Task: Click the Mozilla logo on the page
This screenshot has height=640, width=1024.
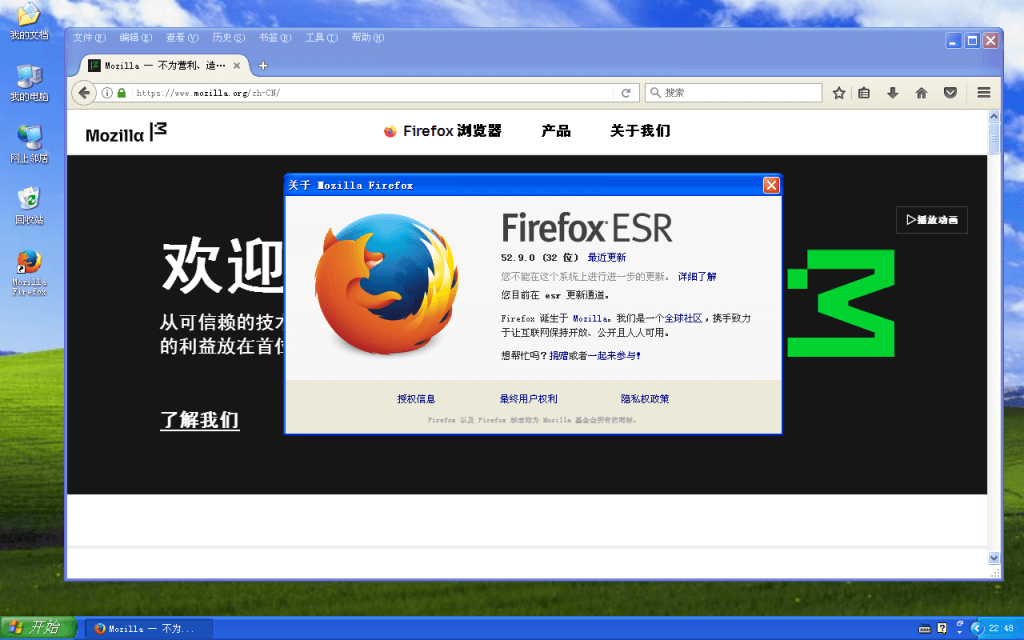Action: pyautogui.click(x=126, y=133)
